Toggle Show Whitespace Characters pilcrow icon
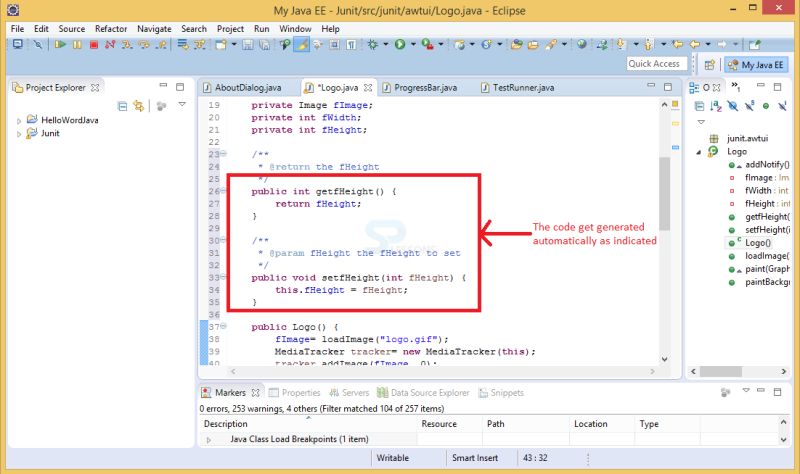Viewport: 800px width, 474px height. point(352,44)
